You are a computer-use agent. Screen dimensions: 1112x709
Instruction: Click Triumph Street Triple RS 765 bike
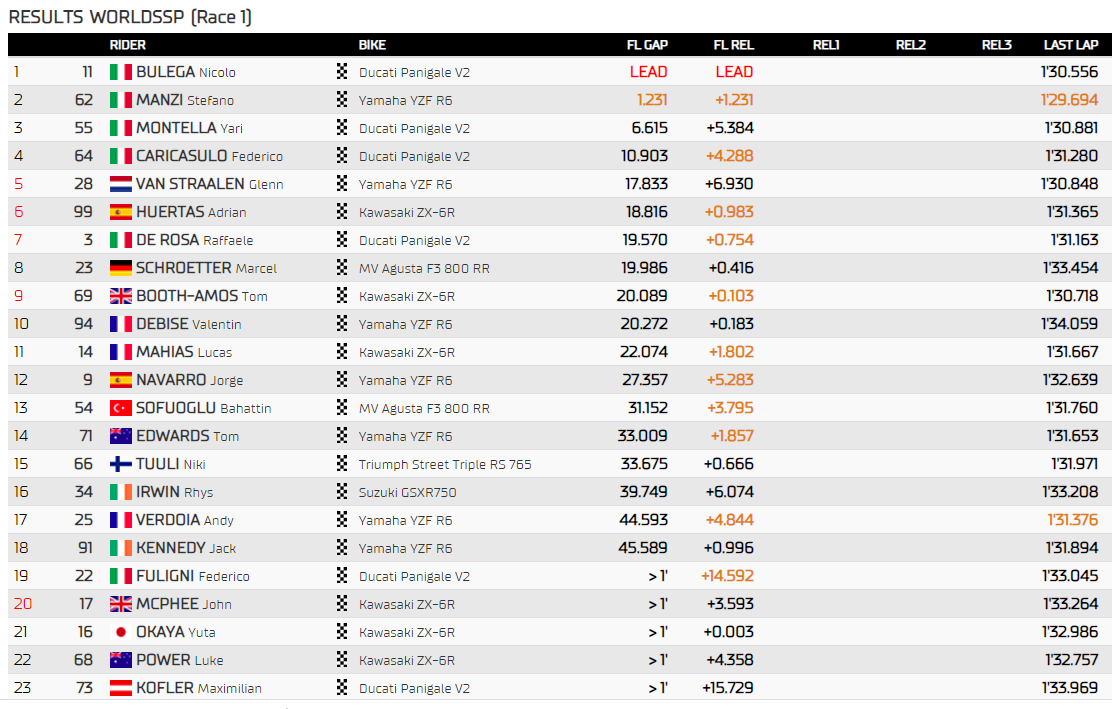coord(445,464)
